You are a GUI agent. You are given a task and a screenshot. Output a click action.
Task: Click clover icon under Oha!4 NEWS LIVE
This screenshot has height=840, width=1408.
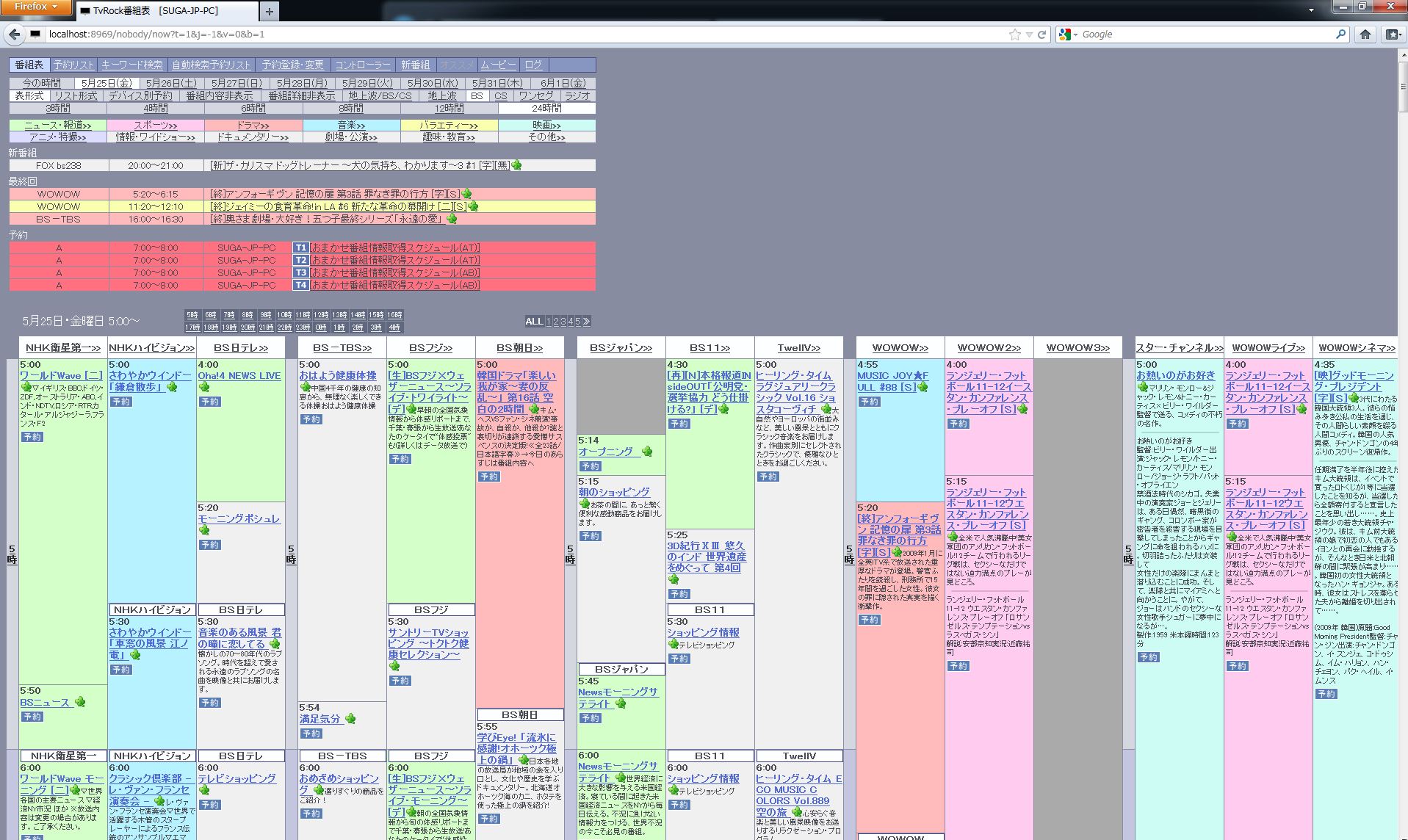(x=204, y=387)
